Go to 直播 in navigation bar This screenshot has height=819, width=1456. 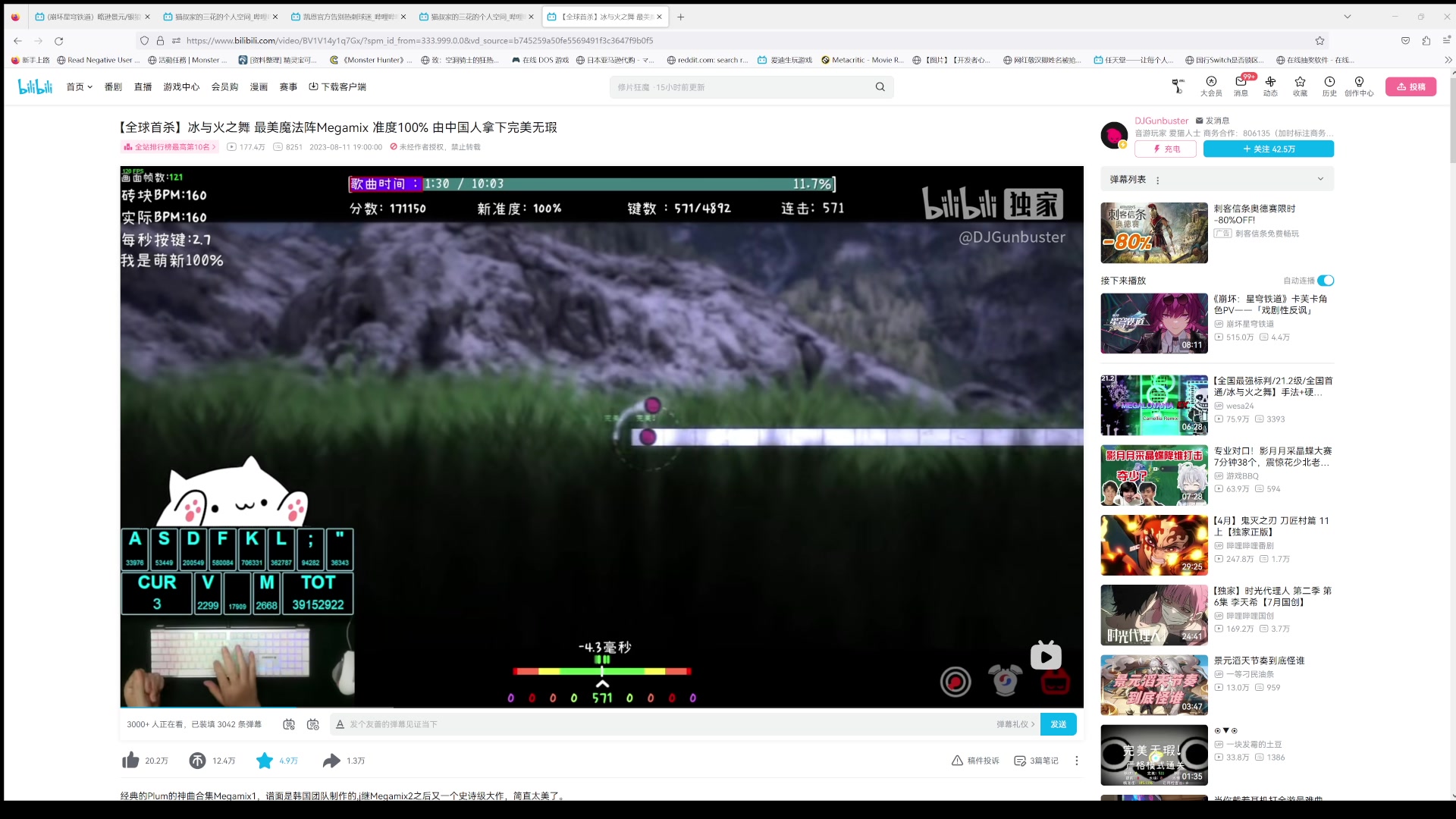[143, 87]
